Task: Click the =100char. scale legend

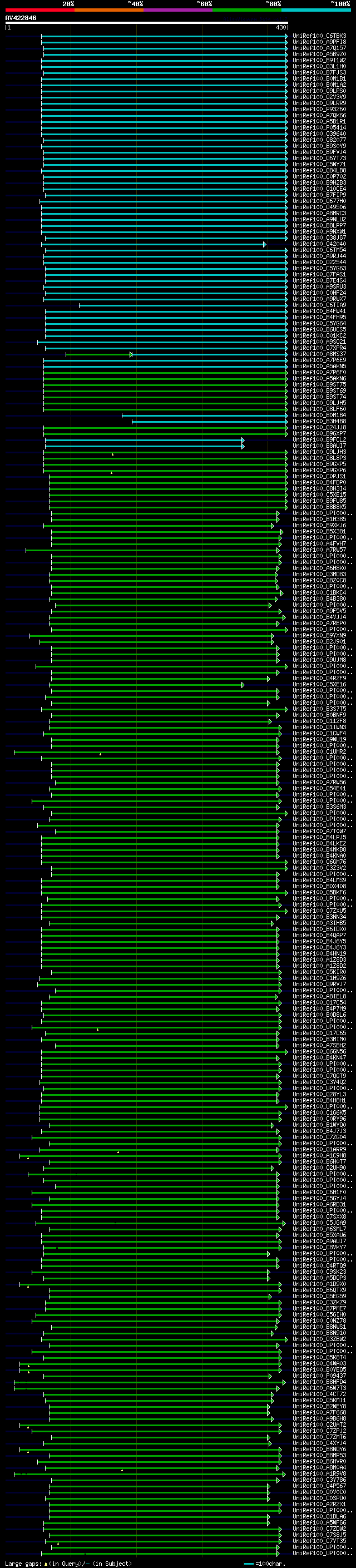Action: [264, 1564]
